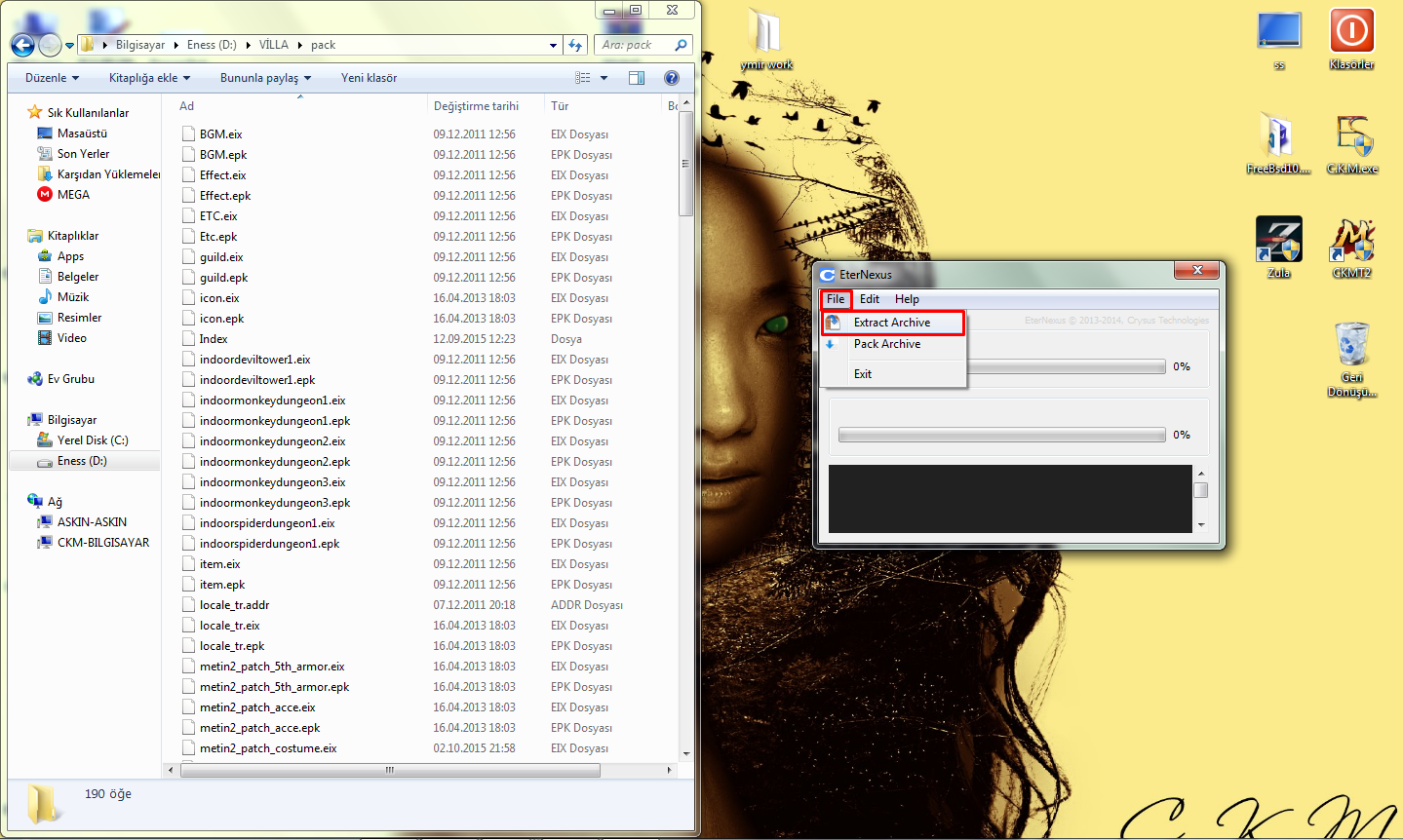Go forward in Explorer navigation

[50, 45]
